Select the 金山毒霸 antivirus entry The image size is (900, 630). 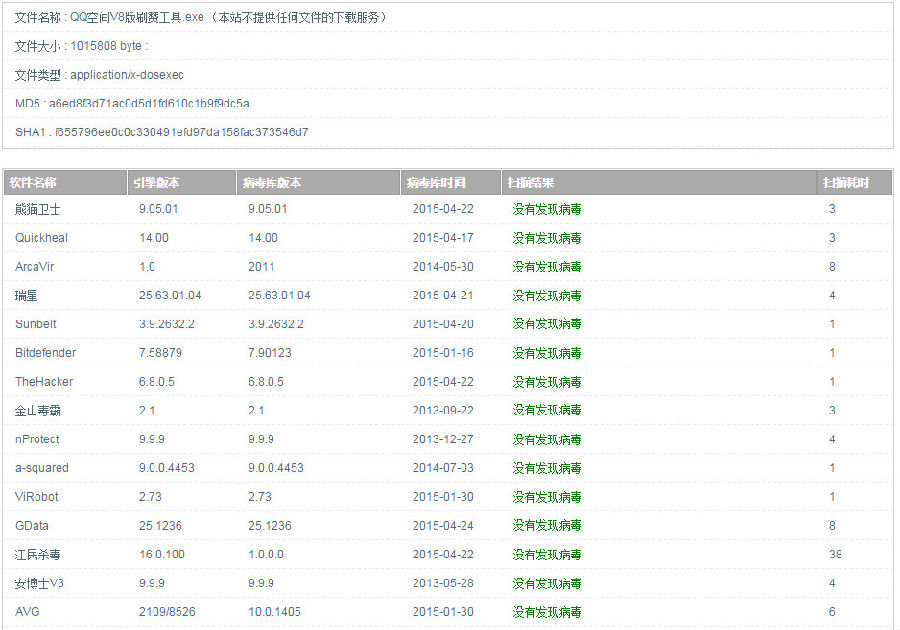point(38,410)
